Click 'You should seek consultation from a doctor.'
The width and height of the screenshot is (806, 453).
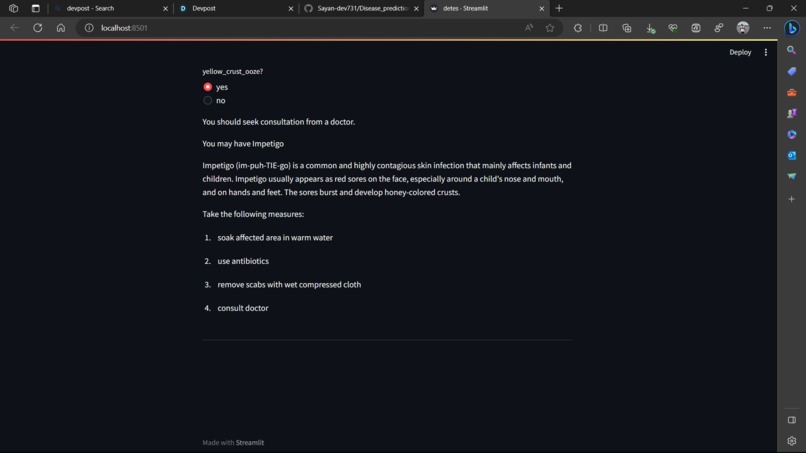(x=279, y=122)
